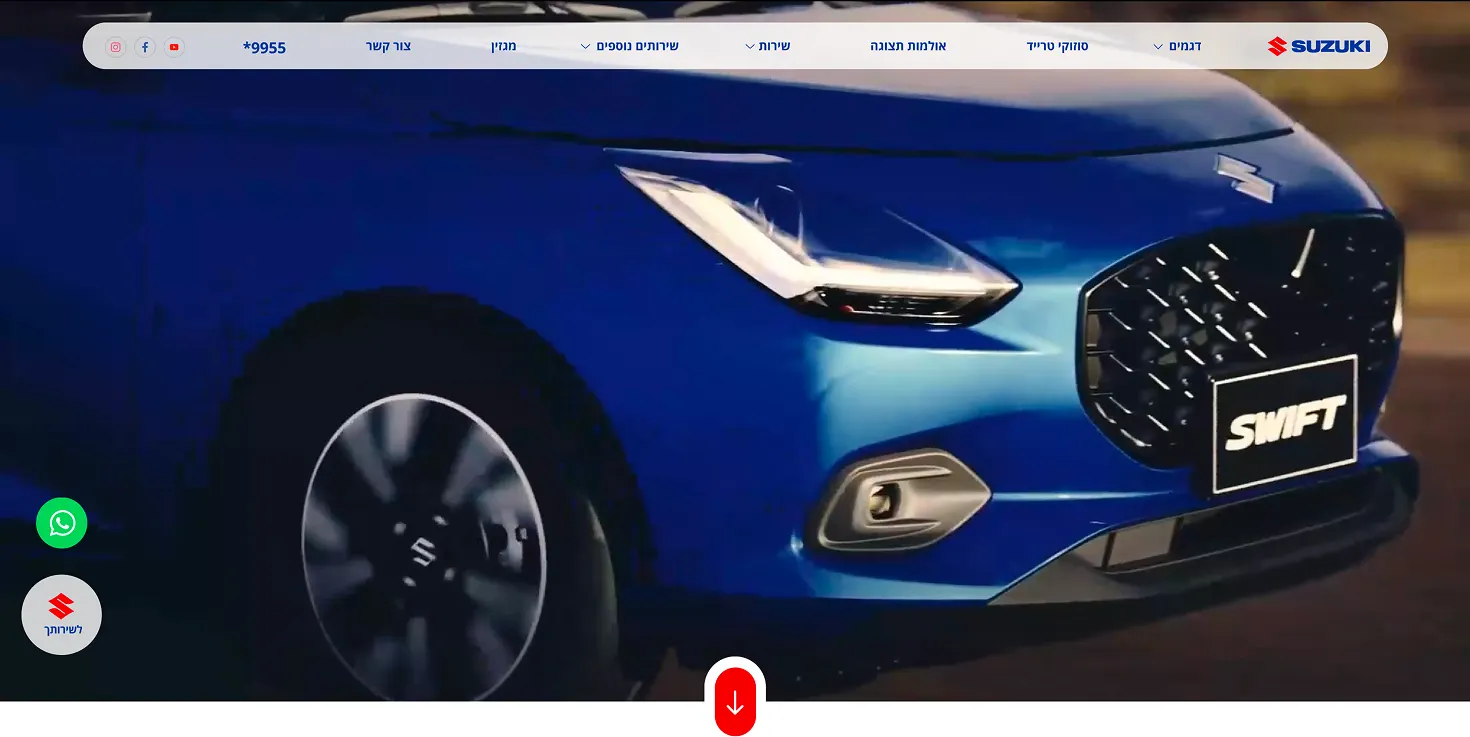Screen dimensions: 1470x737
Task: Open the לשירותך service widget
Action: point(62,615)
